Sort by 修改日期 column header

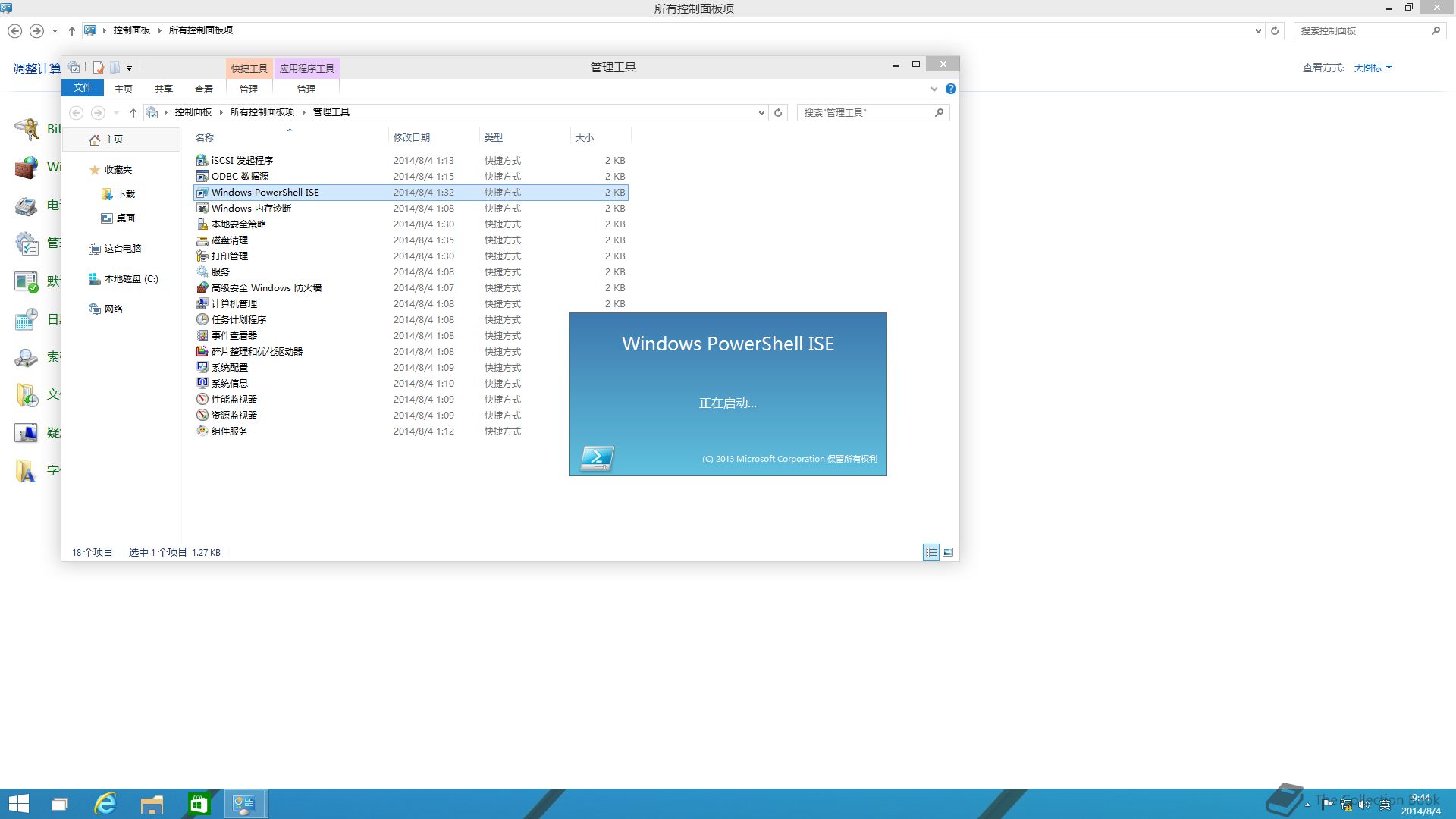click(x=434, y=138)
